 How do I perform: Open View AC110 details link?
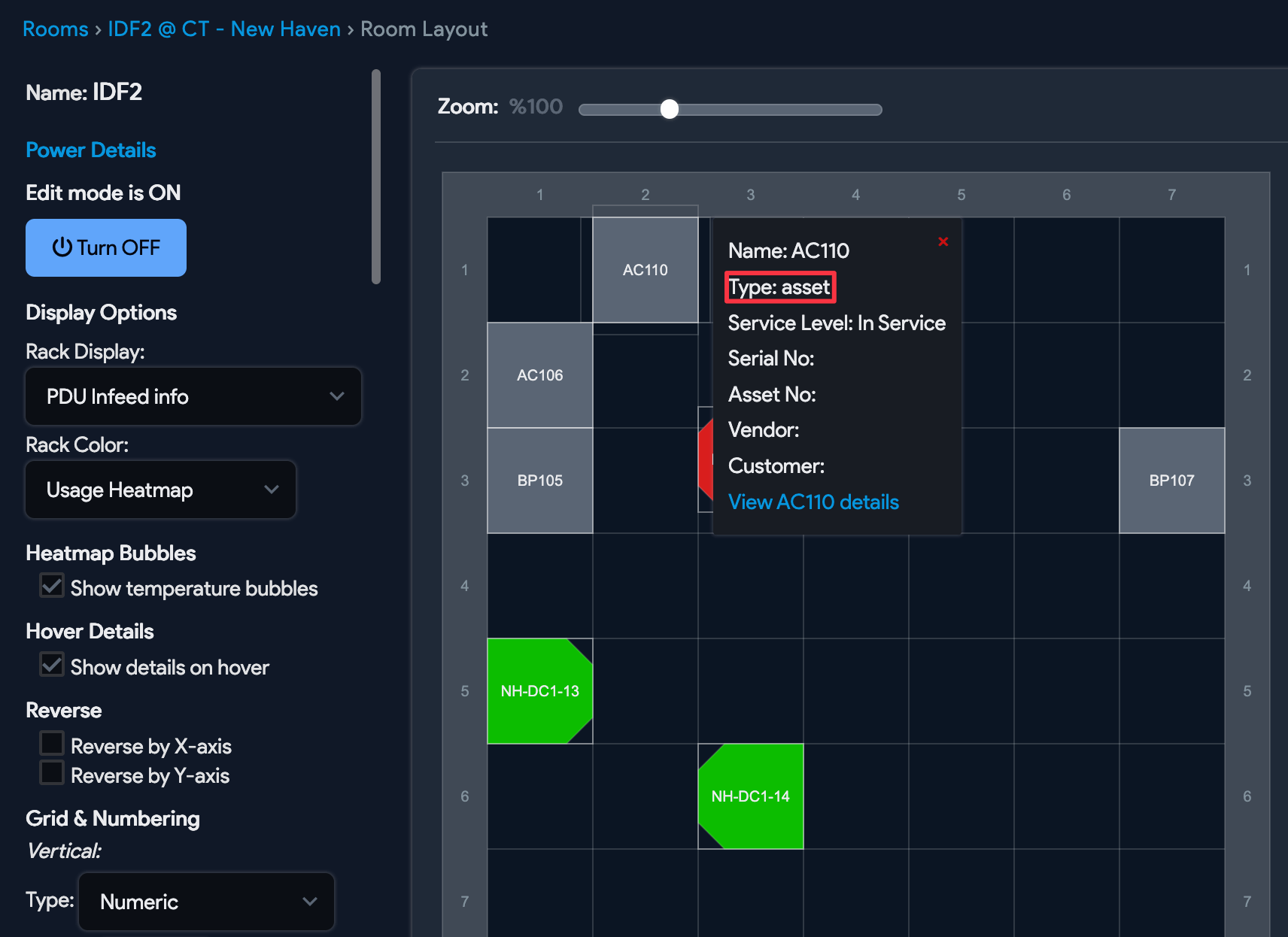(x=813, y=502)
